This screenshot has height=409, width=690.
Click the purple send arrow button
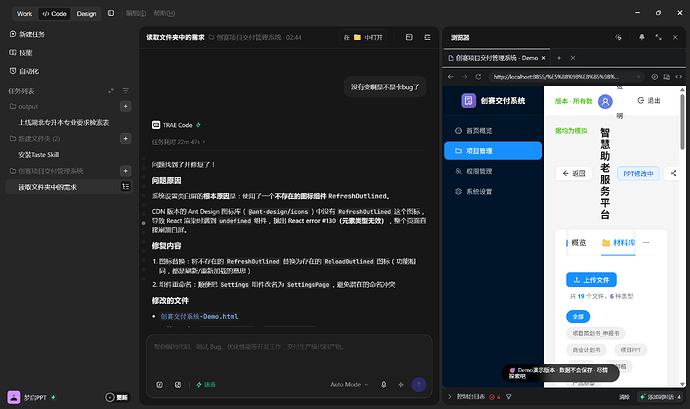pos(418,384)
